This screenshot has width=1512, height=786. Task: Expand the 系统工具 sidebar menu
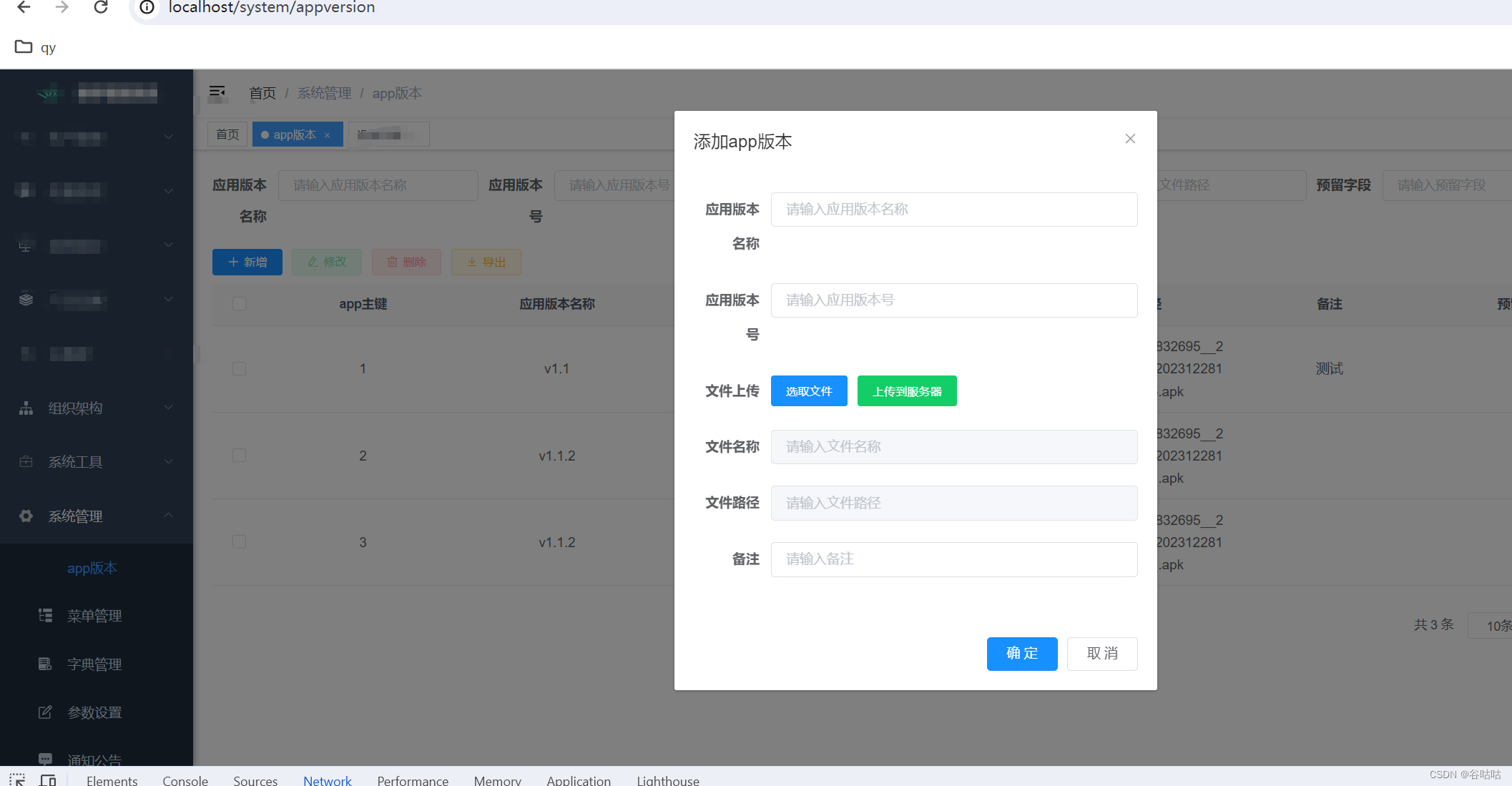click(97, 462)
